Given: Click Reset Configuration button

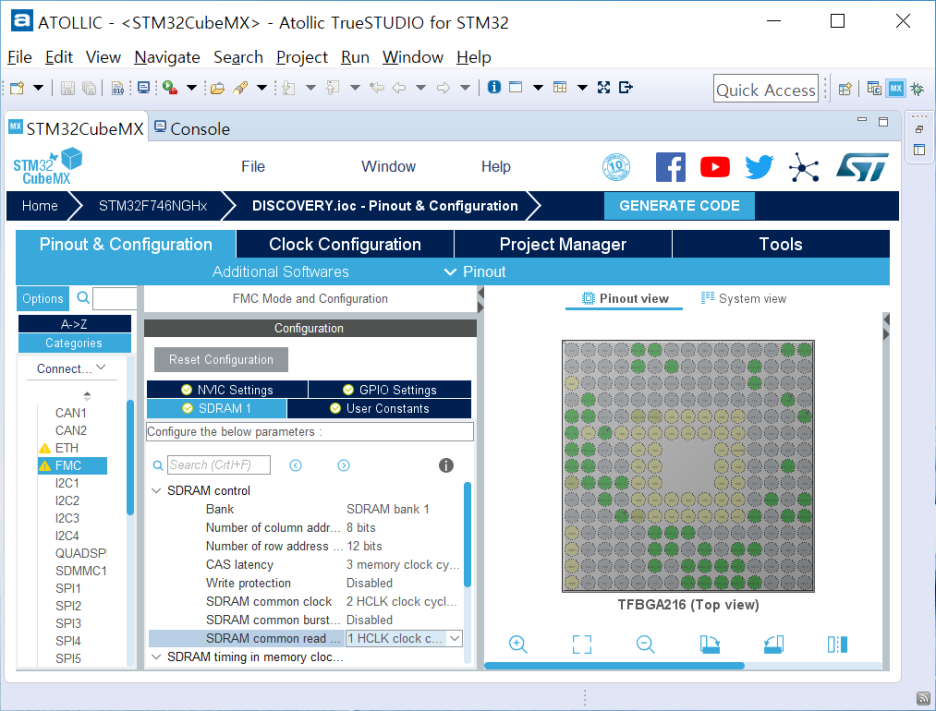Looking at the screenshot, I should click(221, 359).
